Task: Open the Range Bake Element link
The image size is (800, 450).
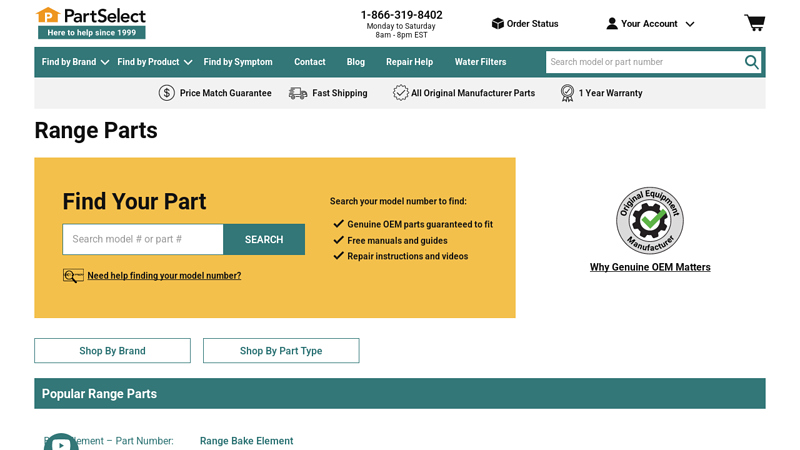Action: tap(246, 441)
